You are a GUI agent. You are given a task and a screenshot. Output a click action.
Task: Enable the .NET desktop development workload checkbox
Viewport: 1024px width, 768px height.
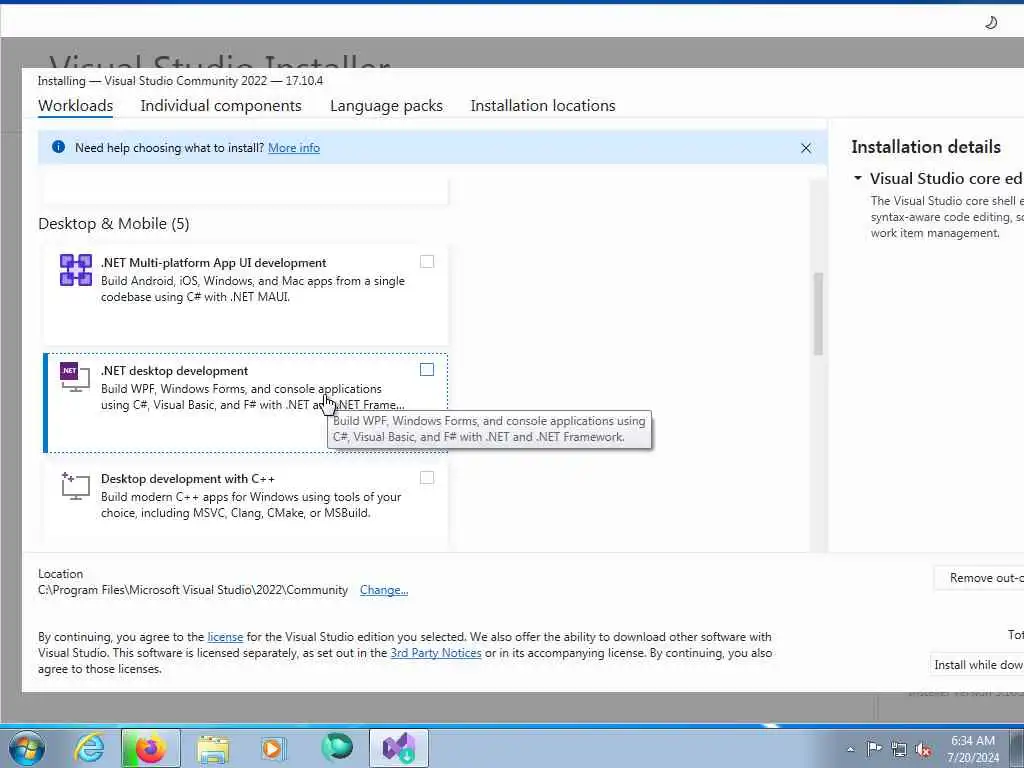(426, 370)
